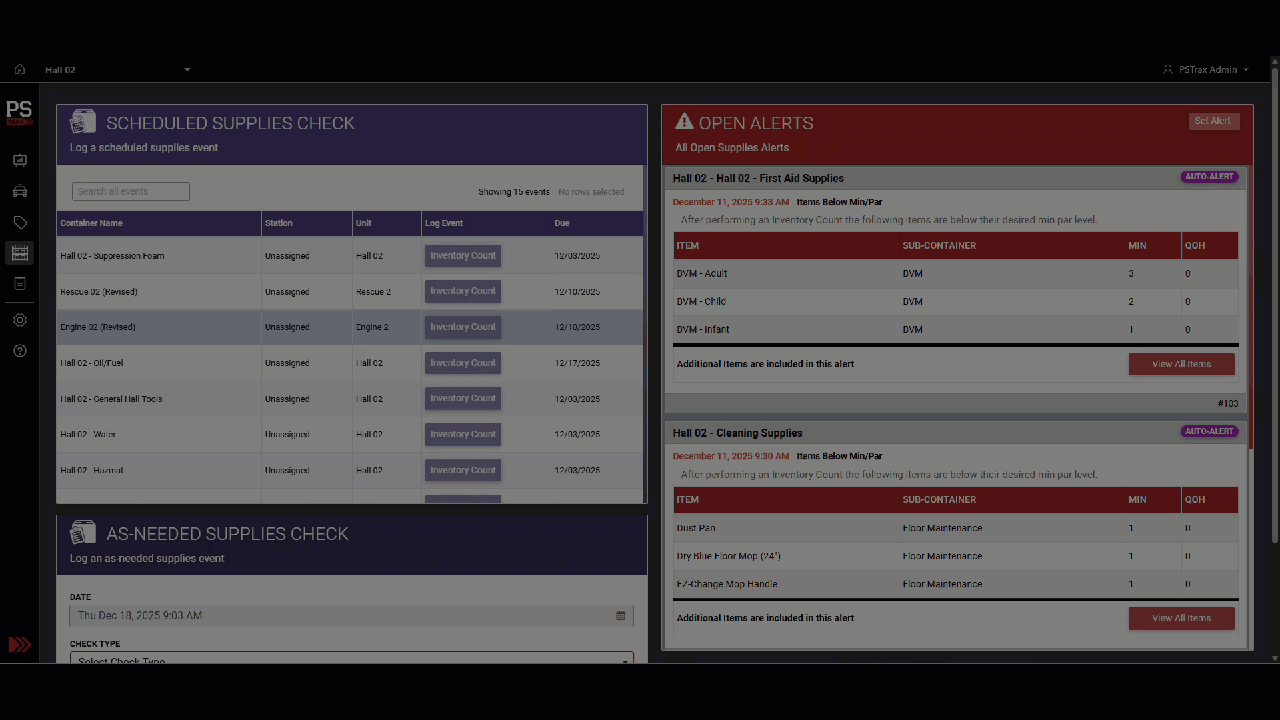Click the Unit column header
1280x720 pixels.
pyautogui.click(x=386, y=223)
